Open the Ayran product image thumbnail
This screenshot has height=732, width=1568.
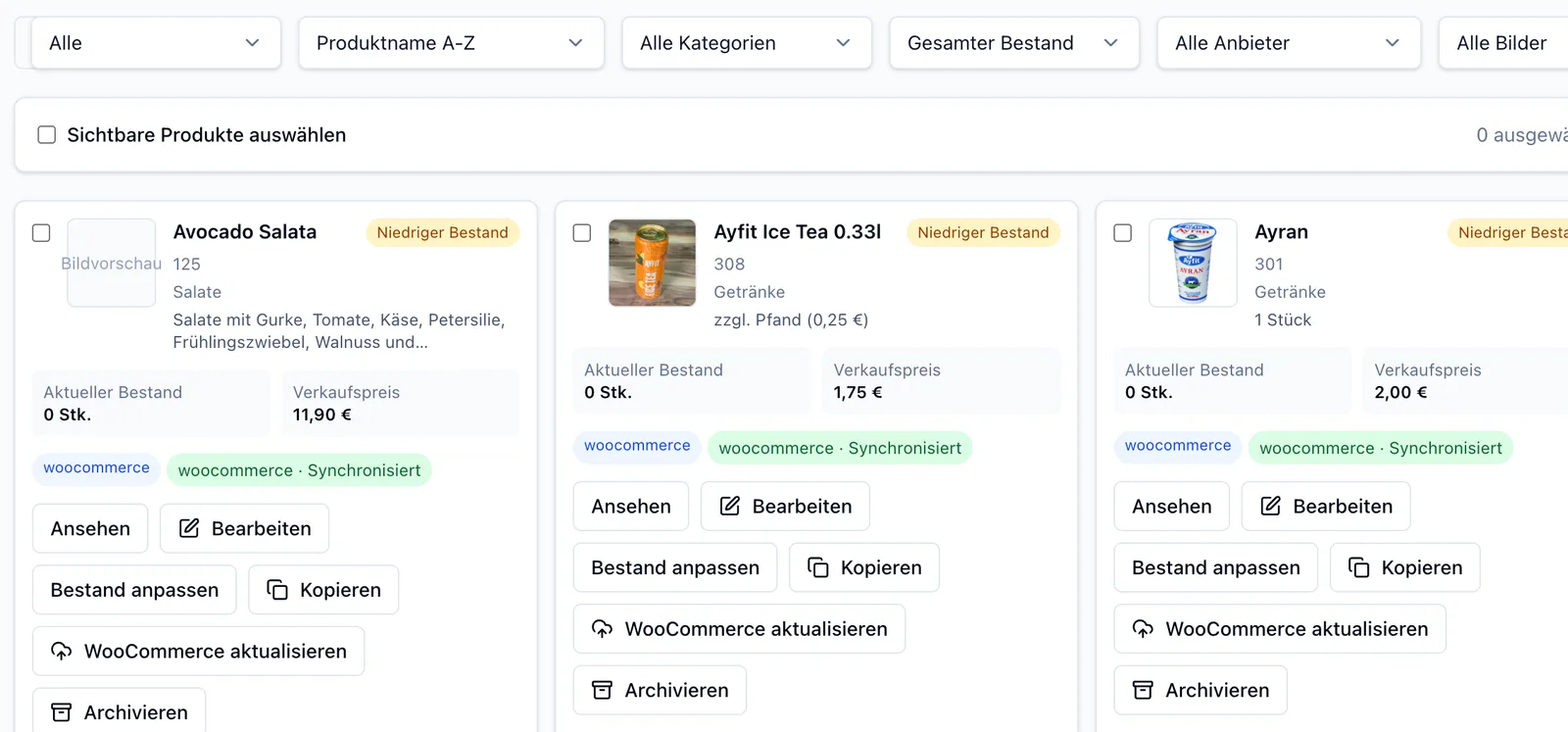1193,263
